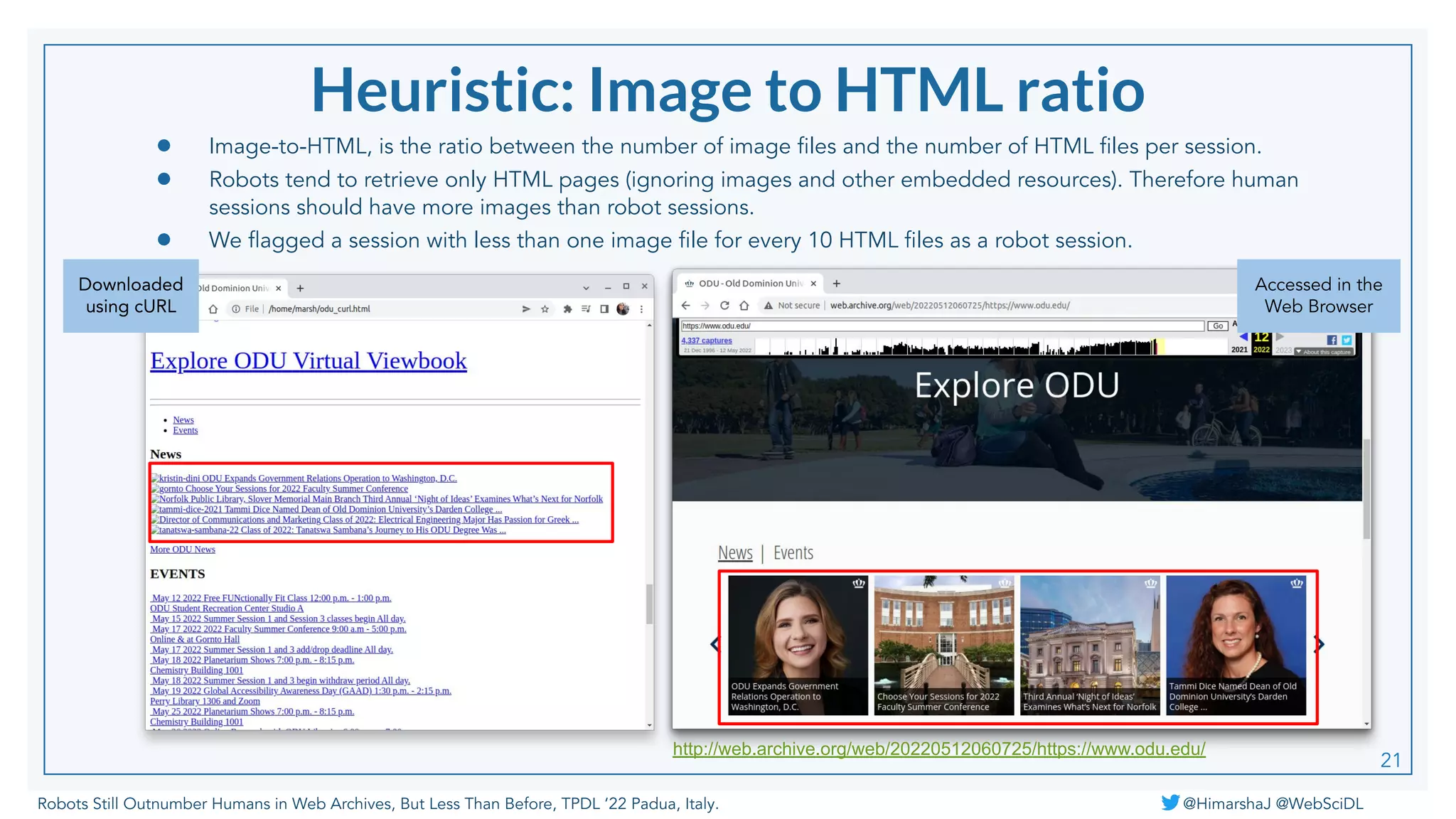The width and height of the screenshot is (1456, 819).
Task: Go back in the web archive browser
Action: (685, 306)
